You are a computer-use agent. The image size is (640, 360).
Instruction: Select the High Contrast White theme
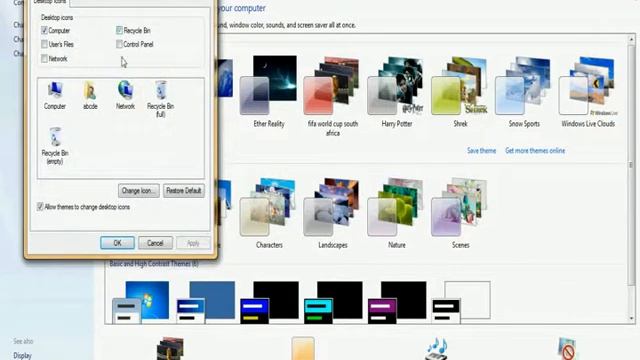click(x=461, y=302)
